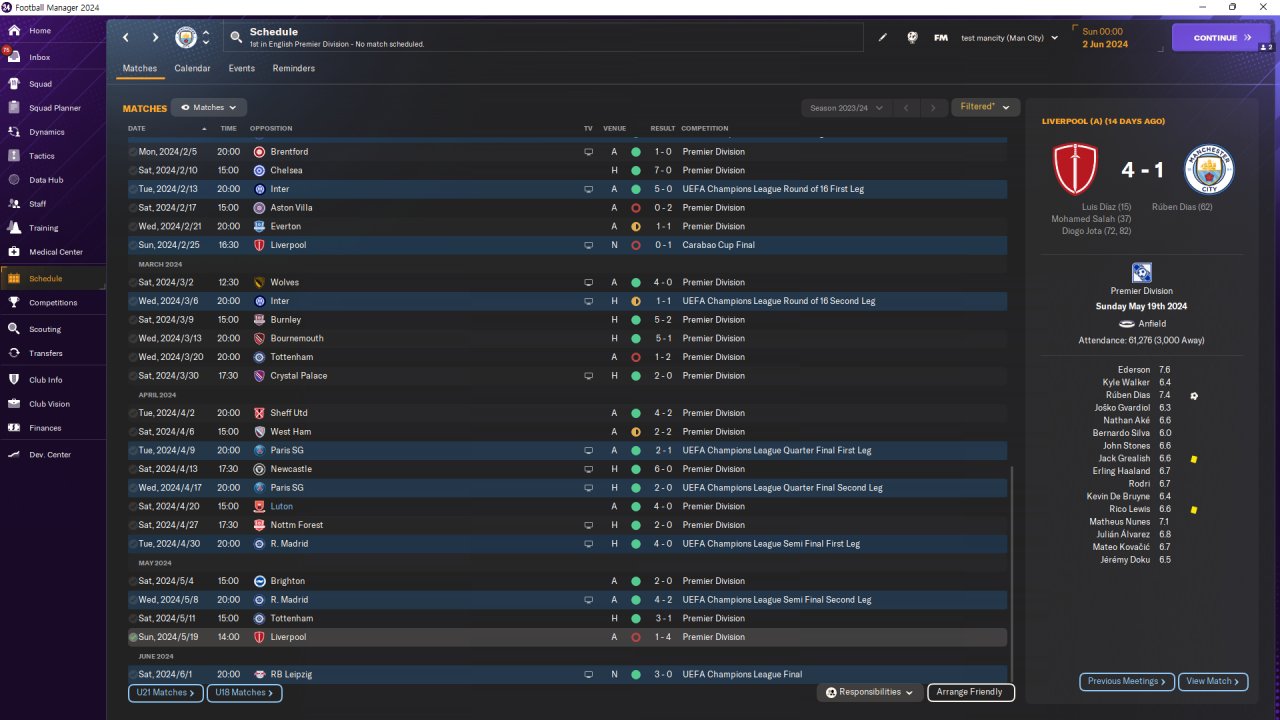Tick the selection circle for the Wolves match
Viewport: 1280px width, 720px height.
(x=133, y=283)
